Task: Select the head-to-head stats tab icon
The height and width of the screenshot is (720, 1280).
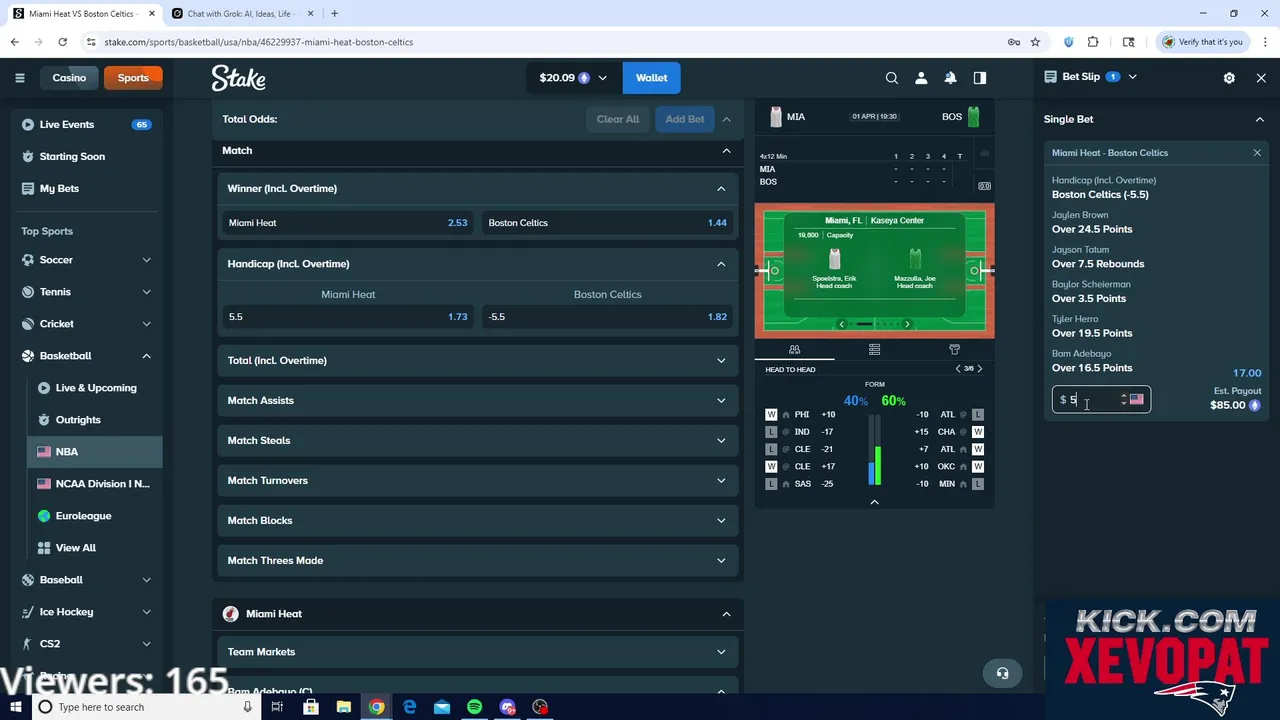Action: (794, 349)
